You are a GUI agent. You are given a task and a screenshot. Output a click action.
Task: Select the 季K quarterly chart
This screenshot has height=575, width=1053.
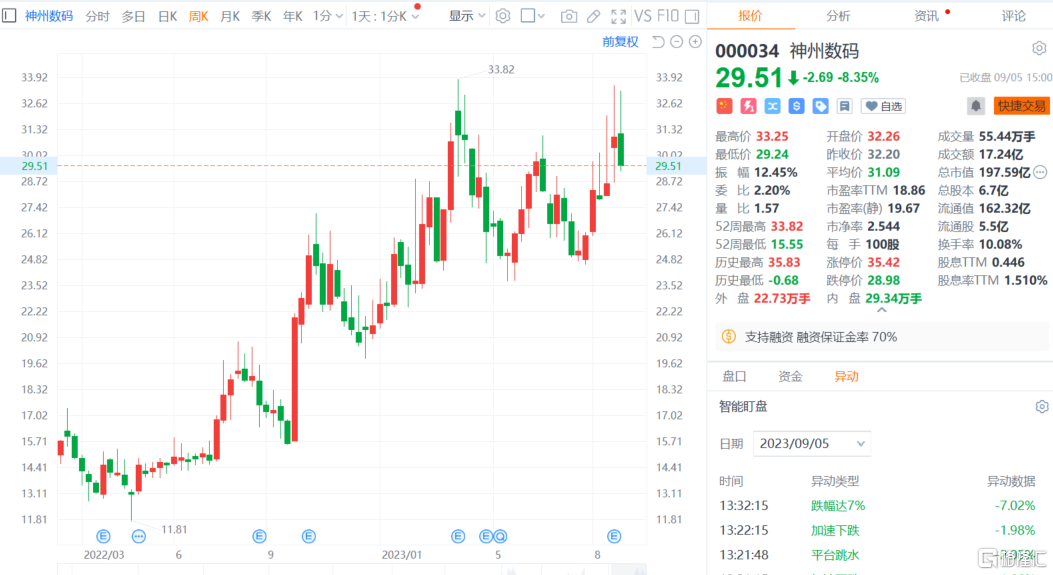click(261, 15)
